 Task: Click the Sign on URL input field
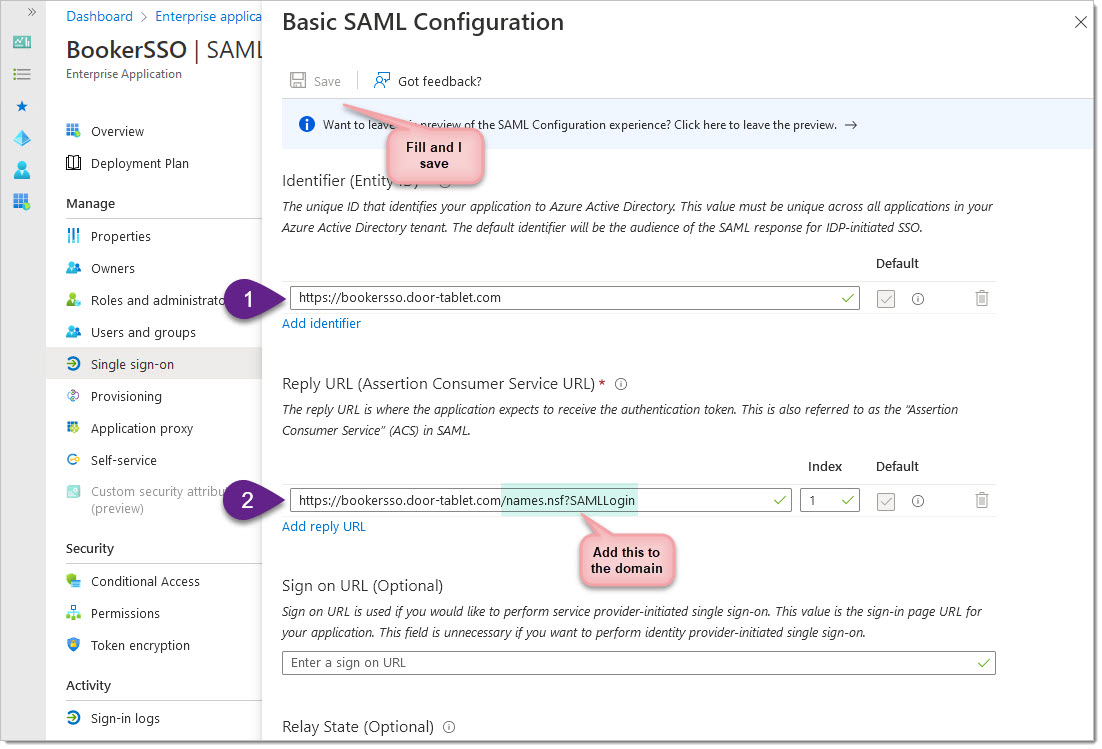click(x=630, y=662)
